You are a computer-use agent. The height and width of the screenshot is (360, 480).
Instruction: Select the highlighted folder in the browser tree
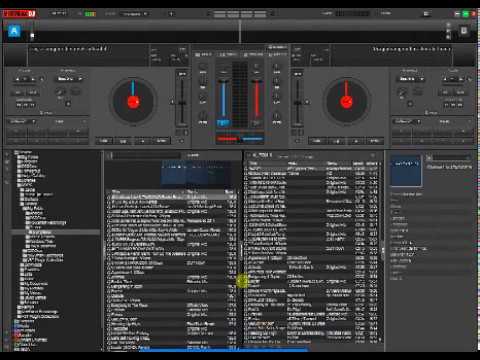(x=55, y=232)
